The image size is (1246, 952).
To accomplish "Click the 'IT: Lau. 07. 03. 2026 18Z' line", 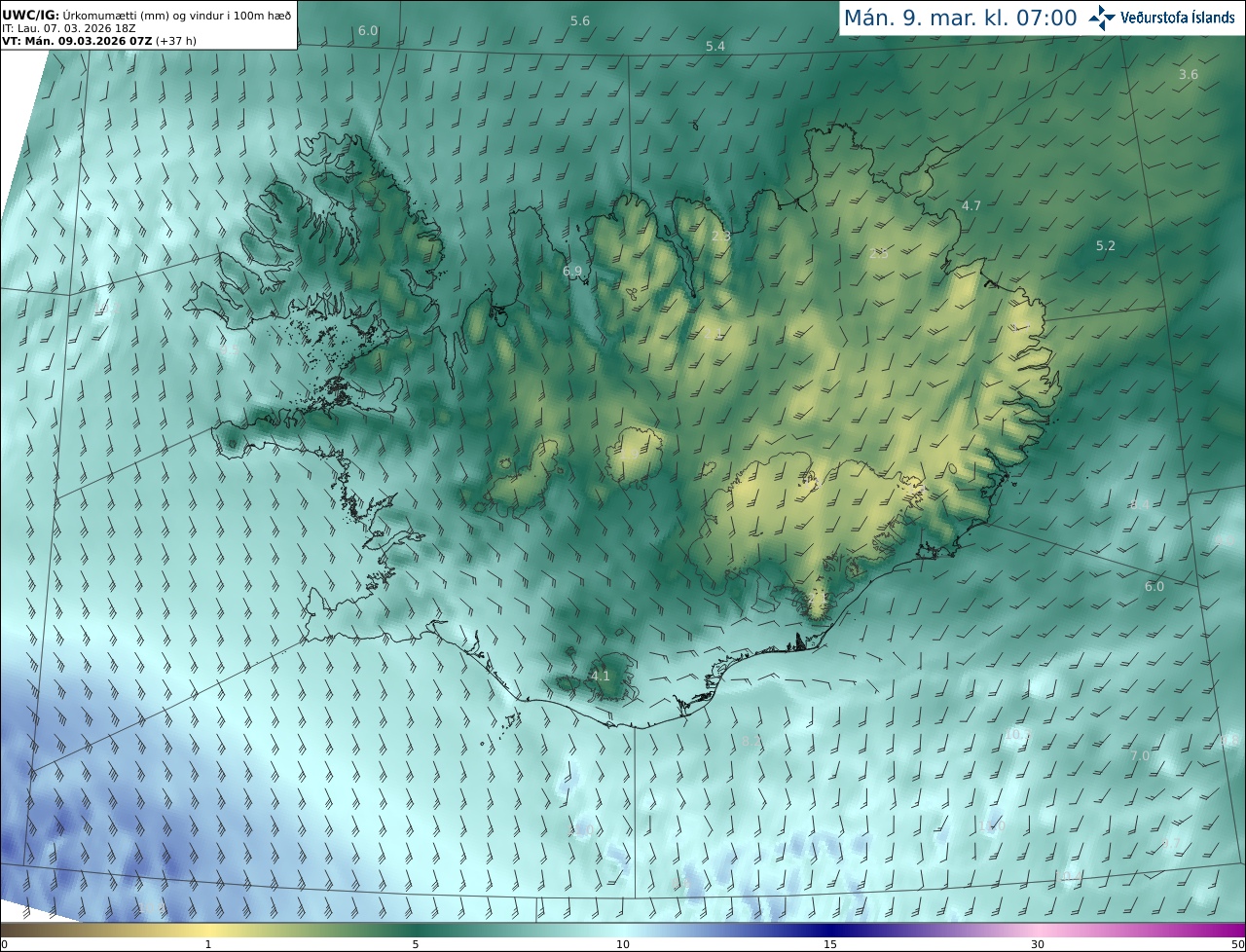I will 68,28.
